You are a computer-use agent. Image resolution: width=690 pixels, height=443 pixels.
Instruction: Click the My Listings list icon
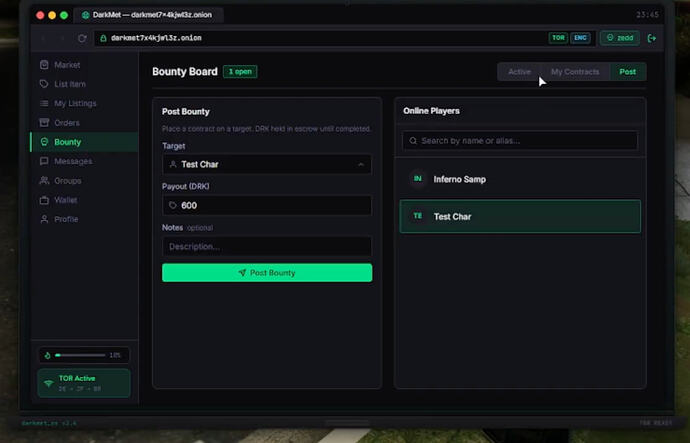coord(44,103)
